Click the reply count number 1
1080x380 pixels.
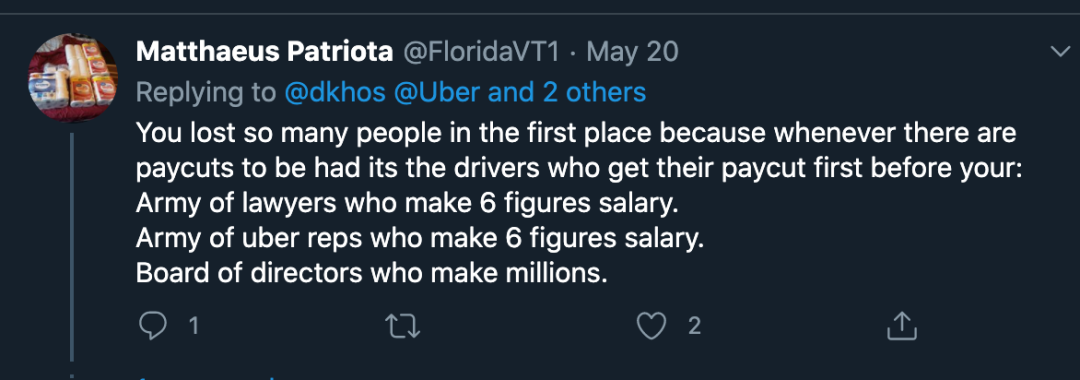[194, 326]
